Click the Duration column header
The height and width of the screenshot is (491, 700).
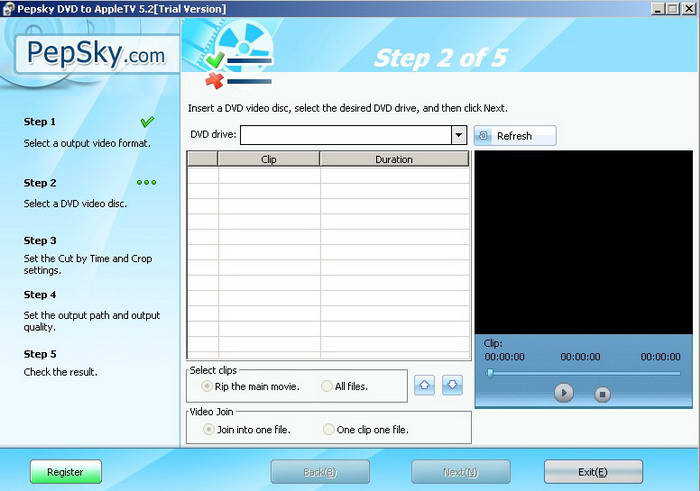click(394, 159)
